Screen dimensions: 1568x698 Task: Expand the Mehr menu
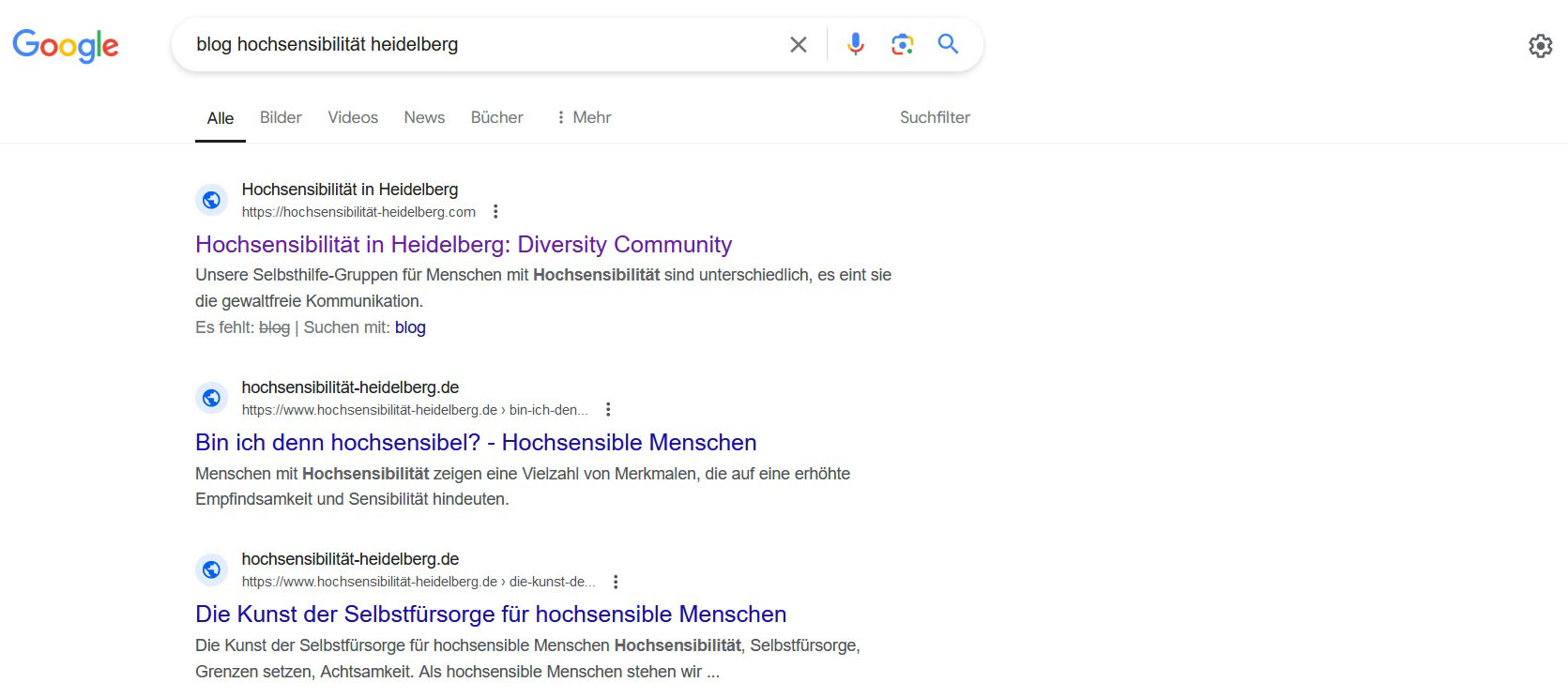[583, 117]
